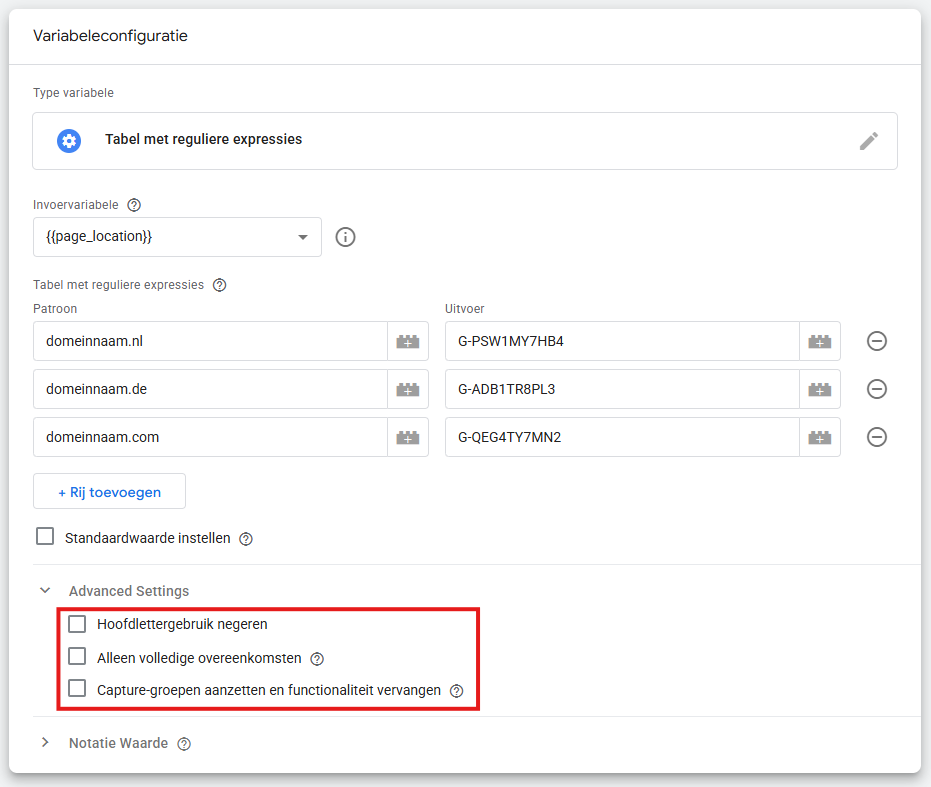Click the G-PSW1MY7HB4 output field

tap(621, 341)
